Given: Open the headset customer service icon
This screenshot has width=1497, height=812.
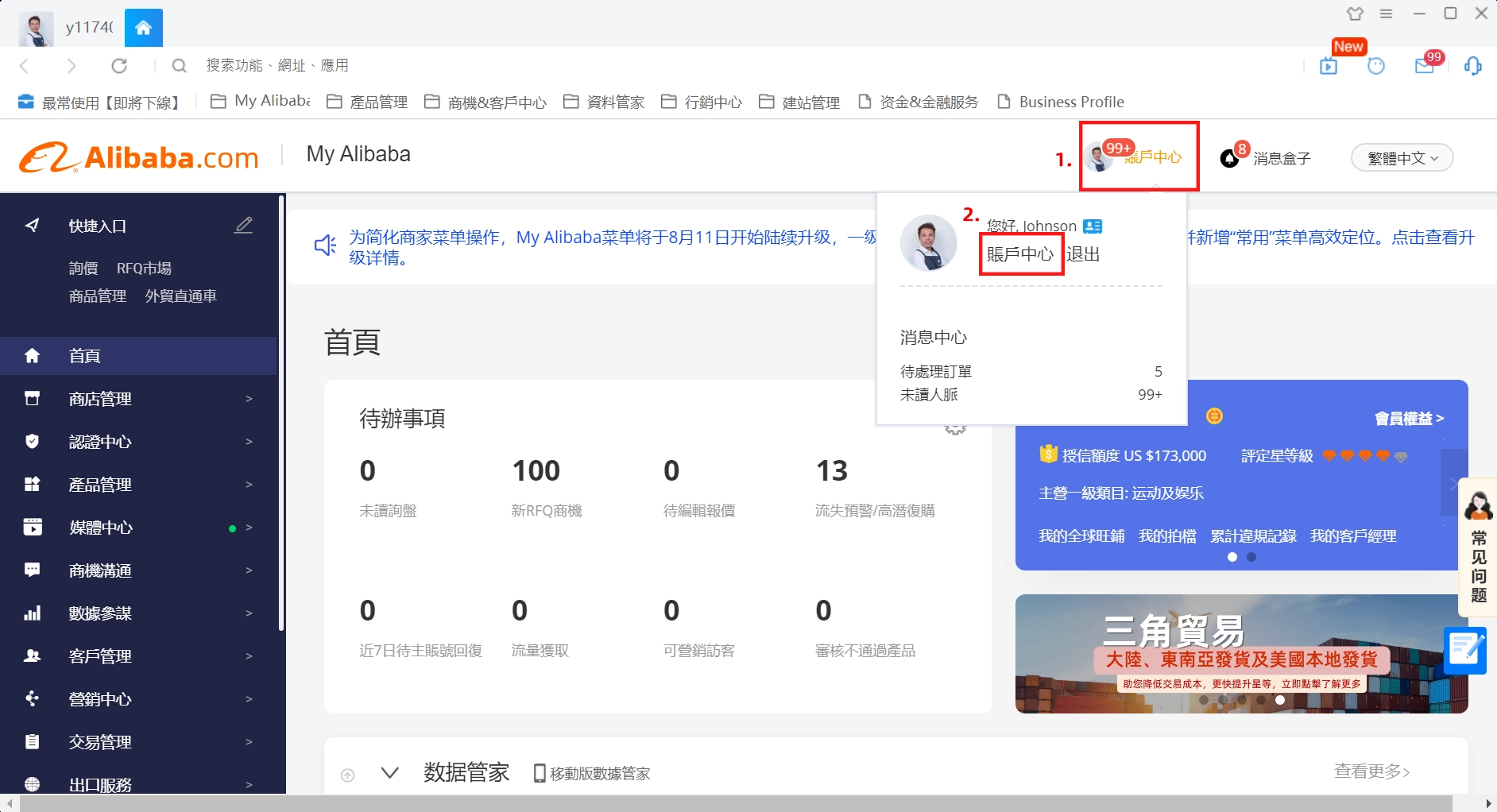Looking at the screenshot, I should coord(1472,66).
